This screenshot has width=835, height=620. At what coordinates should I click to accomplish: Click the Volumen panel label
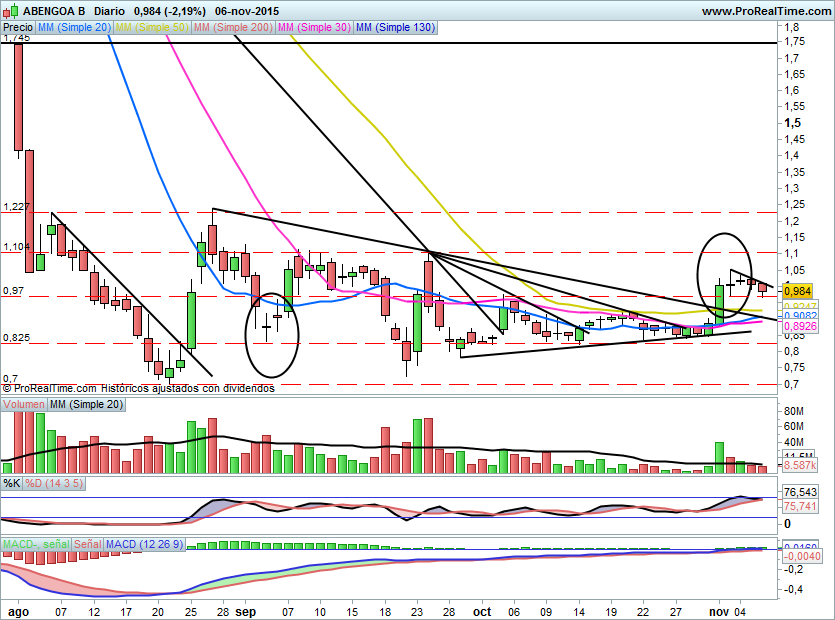click(x=25, y=404)
